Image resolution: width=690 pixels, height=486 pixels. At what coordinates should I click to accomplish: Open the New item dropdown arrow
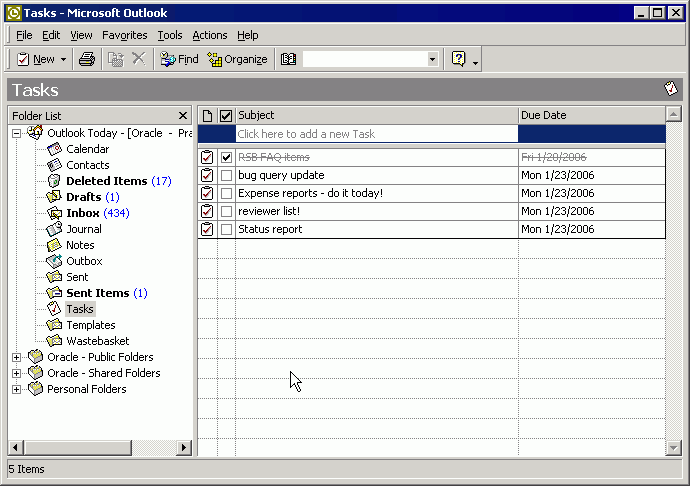tap(63, 59)
